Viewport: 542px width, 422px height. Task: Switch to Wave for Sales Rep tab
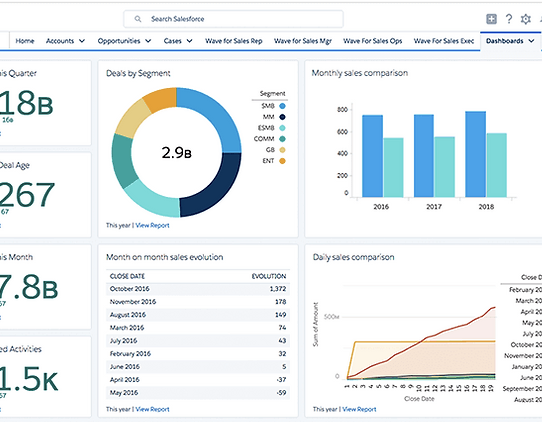pyautogui.click(x=234, y=41)
